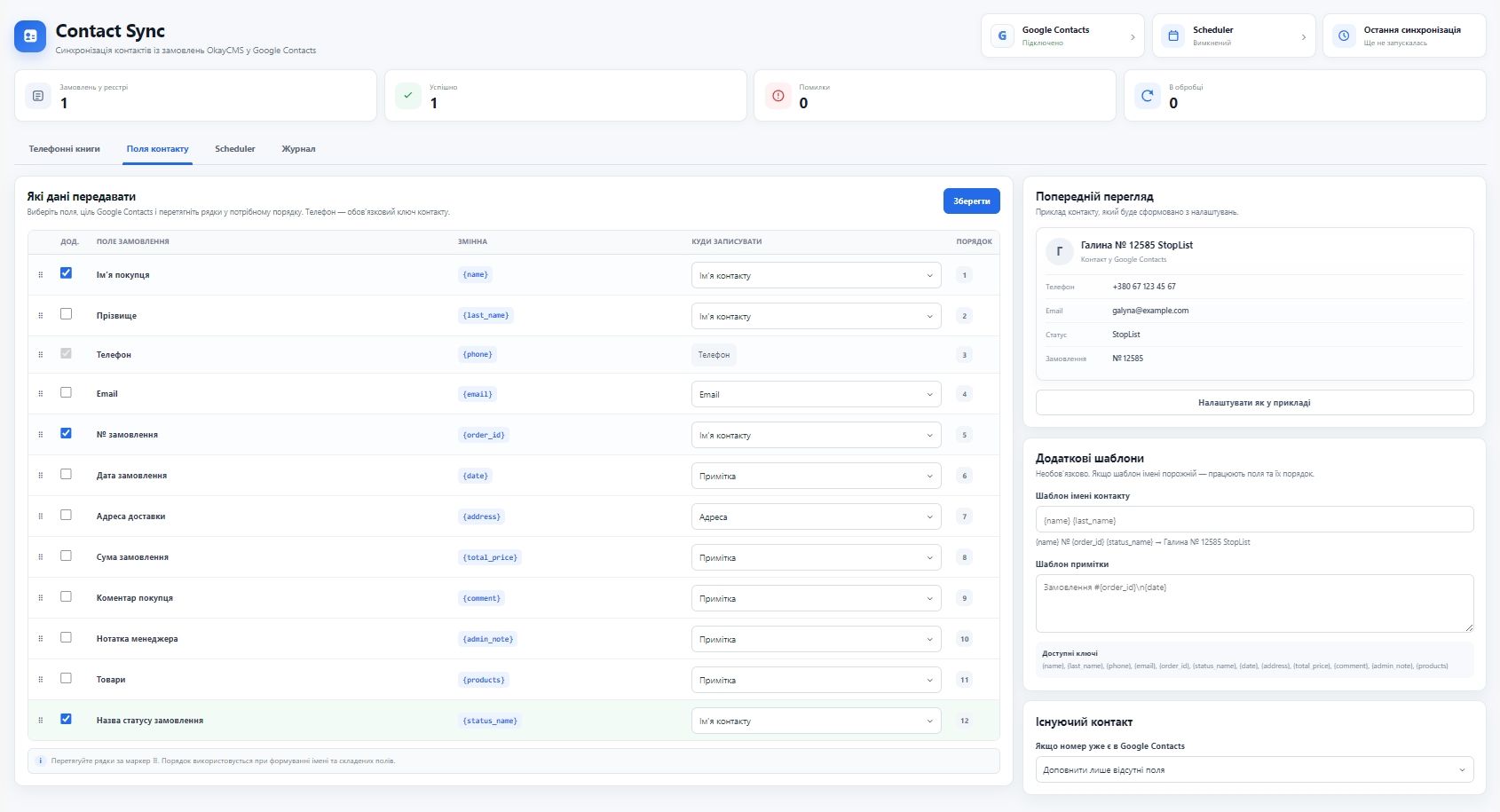Open destination dropdown for Коментар покупця
The image size is (1500, 812).
816,598
